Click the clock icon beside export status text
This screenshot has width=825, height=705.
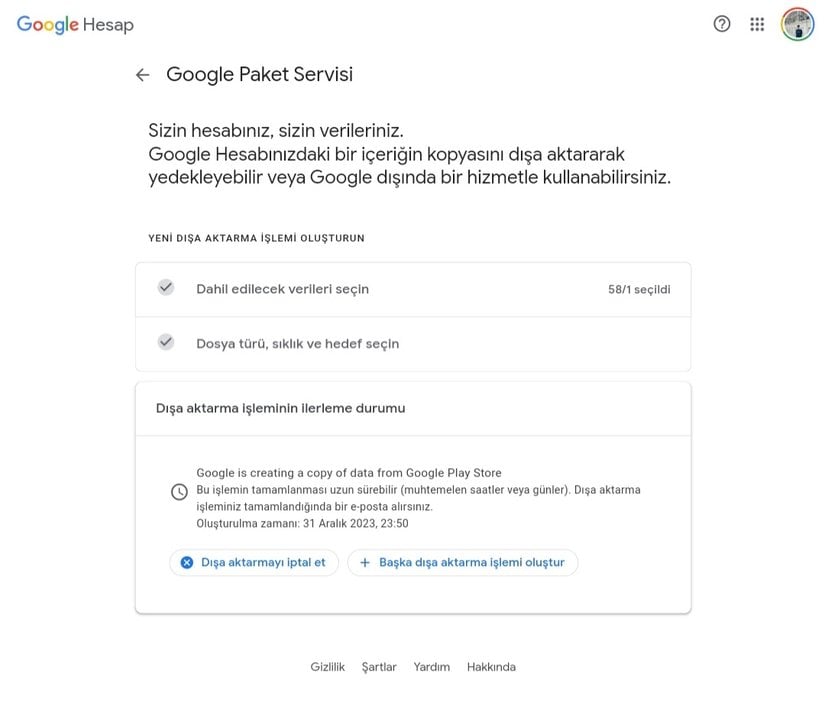179,492
